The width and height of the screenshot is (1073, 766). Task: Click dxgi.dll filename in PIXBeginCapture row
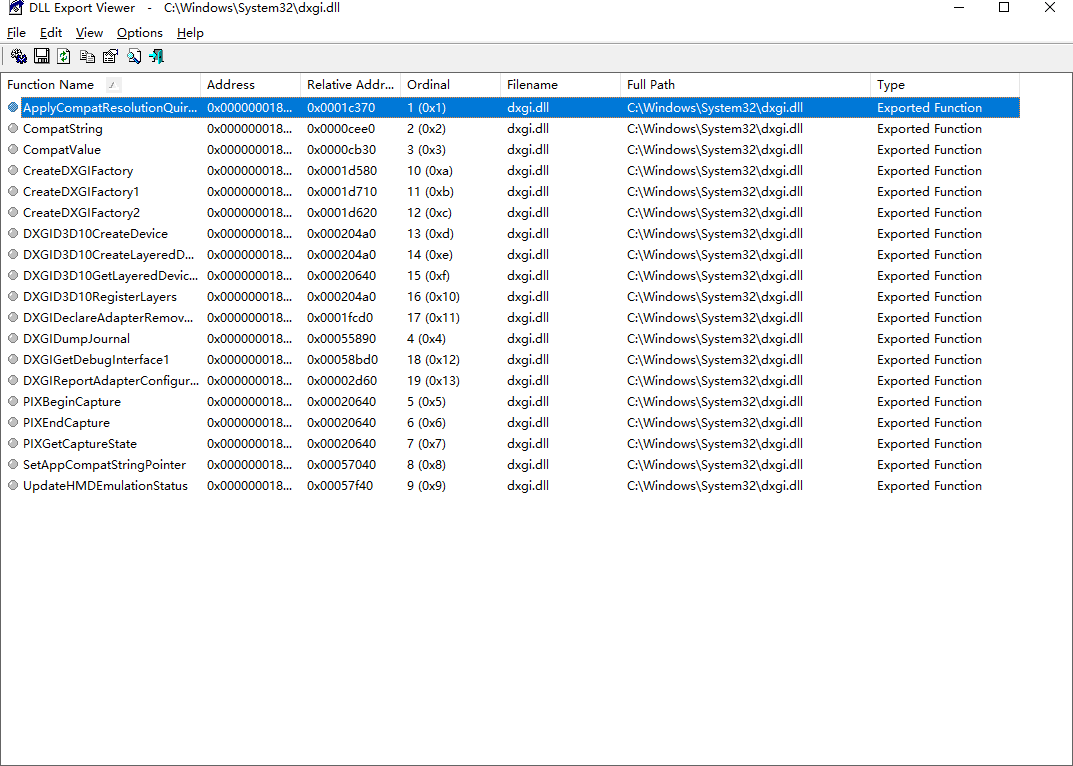coord(528,402)
